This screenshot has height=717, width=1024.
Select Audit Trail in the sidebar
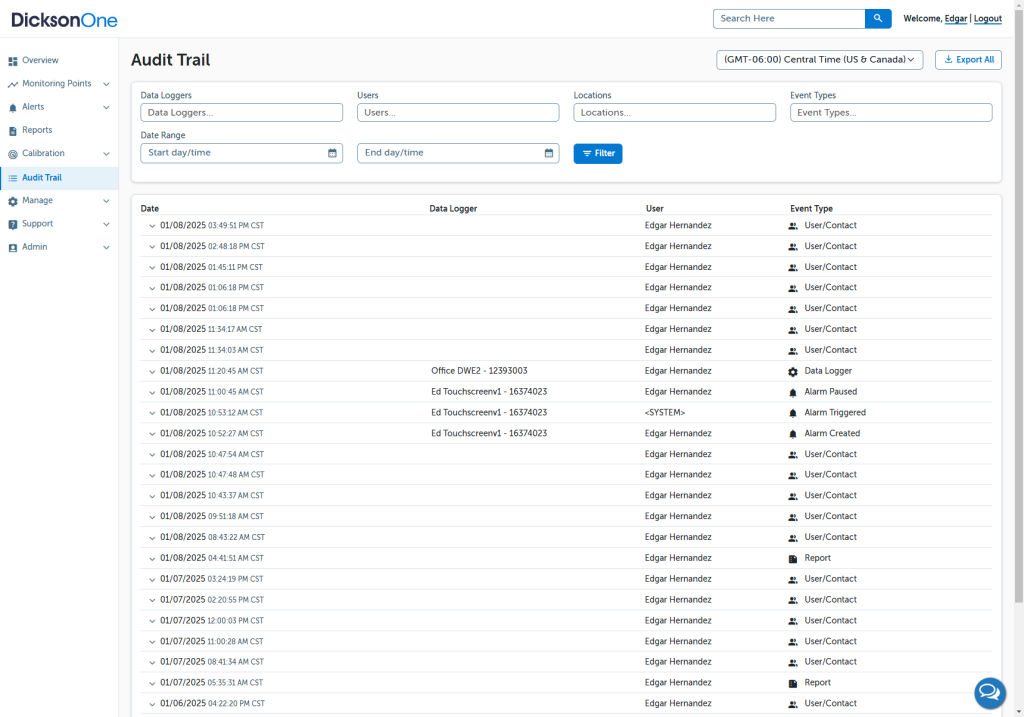[41, 178]
